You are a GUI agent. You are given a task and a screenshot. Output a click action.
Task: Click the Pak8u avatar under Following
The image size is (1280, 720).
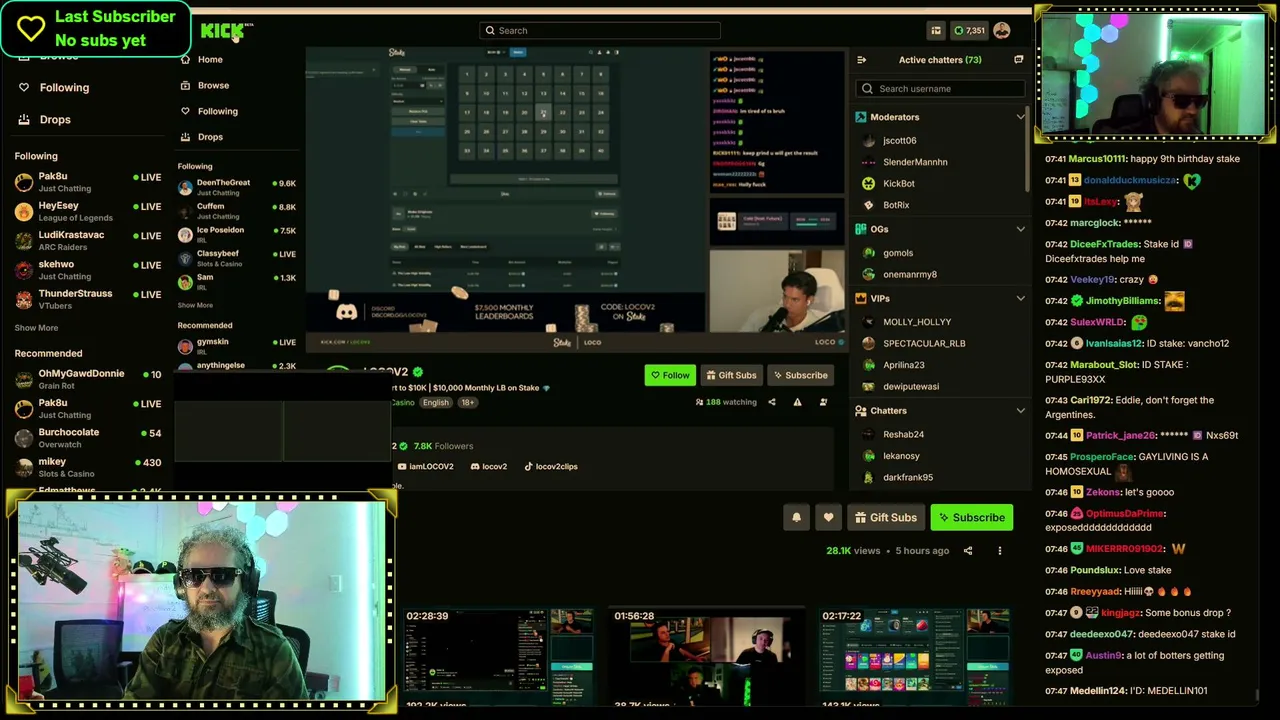24,181
